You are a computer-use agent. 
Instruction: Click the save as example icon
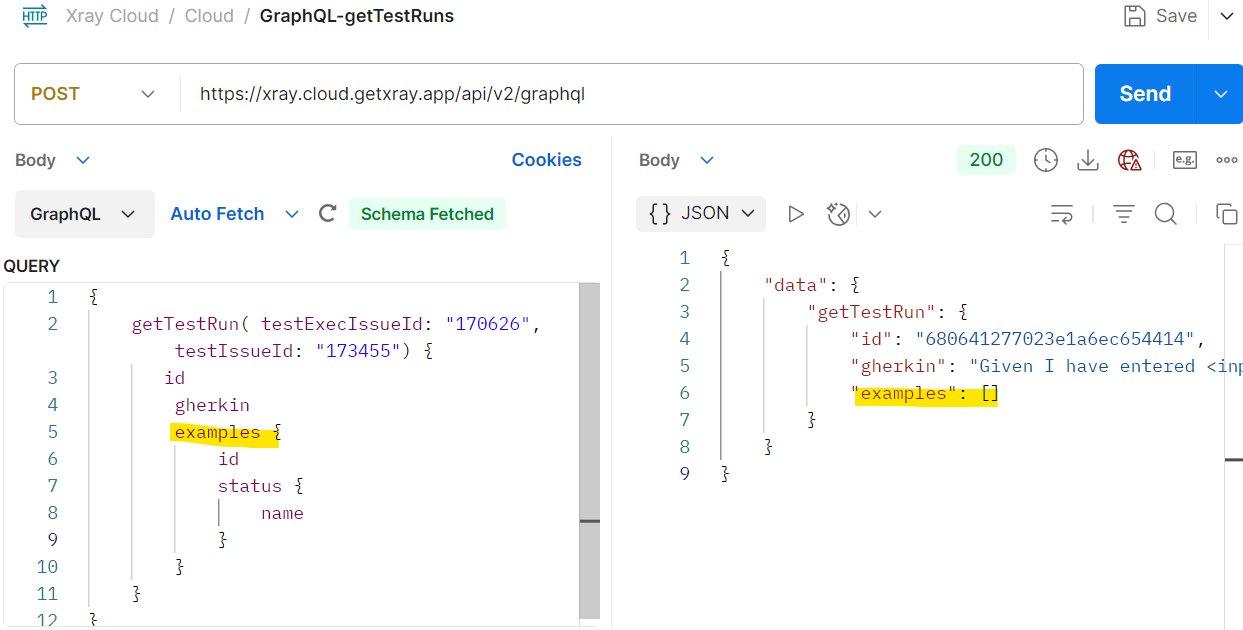[x=1185, y=160]
